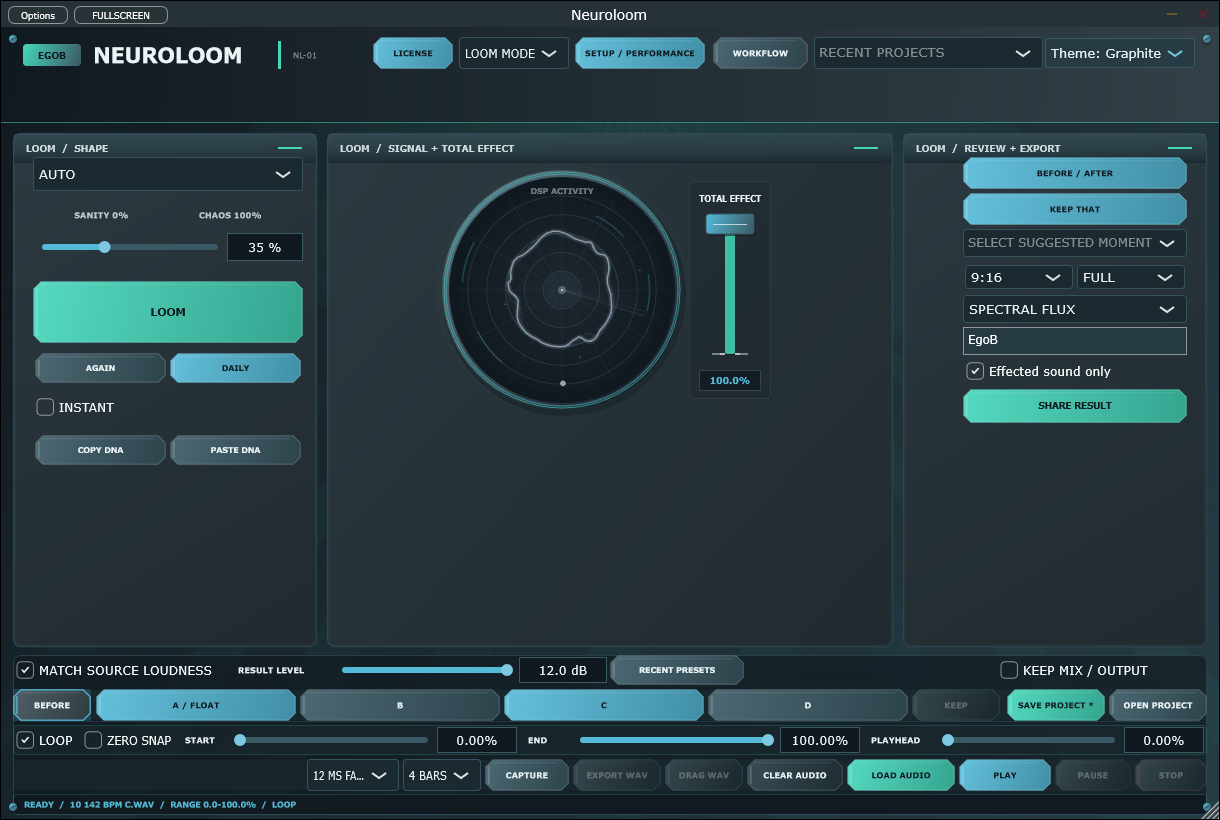Click LOAD AUDIO button

point(901,775)
